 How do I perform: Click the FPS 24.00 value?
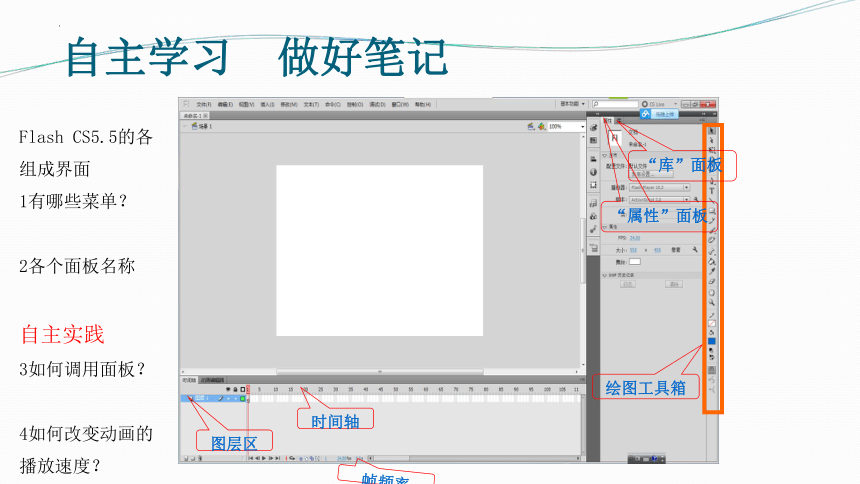point(635,238)
